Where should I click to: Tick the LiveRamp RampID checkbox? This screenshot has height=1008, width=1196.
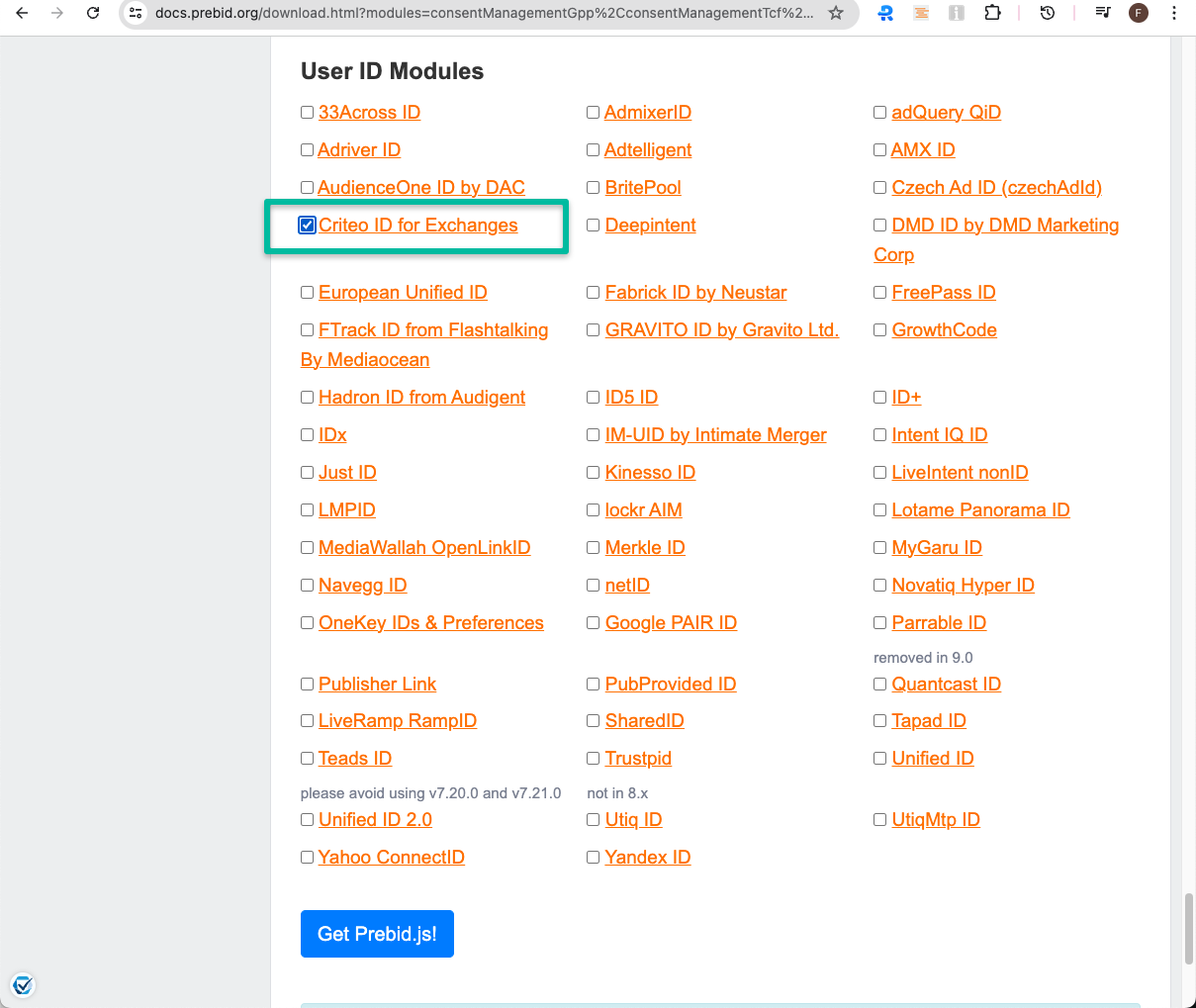pos(307,721)
